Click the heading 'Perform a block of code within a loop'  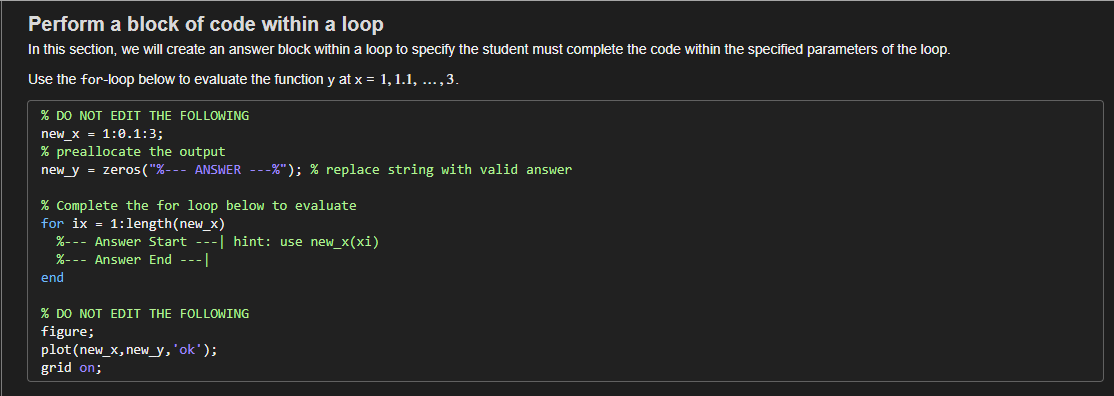click(x=205, y=24)
